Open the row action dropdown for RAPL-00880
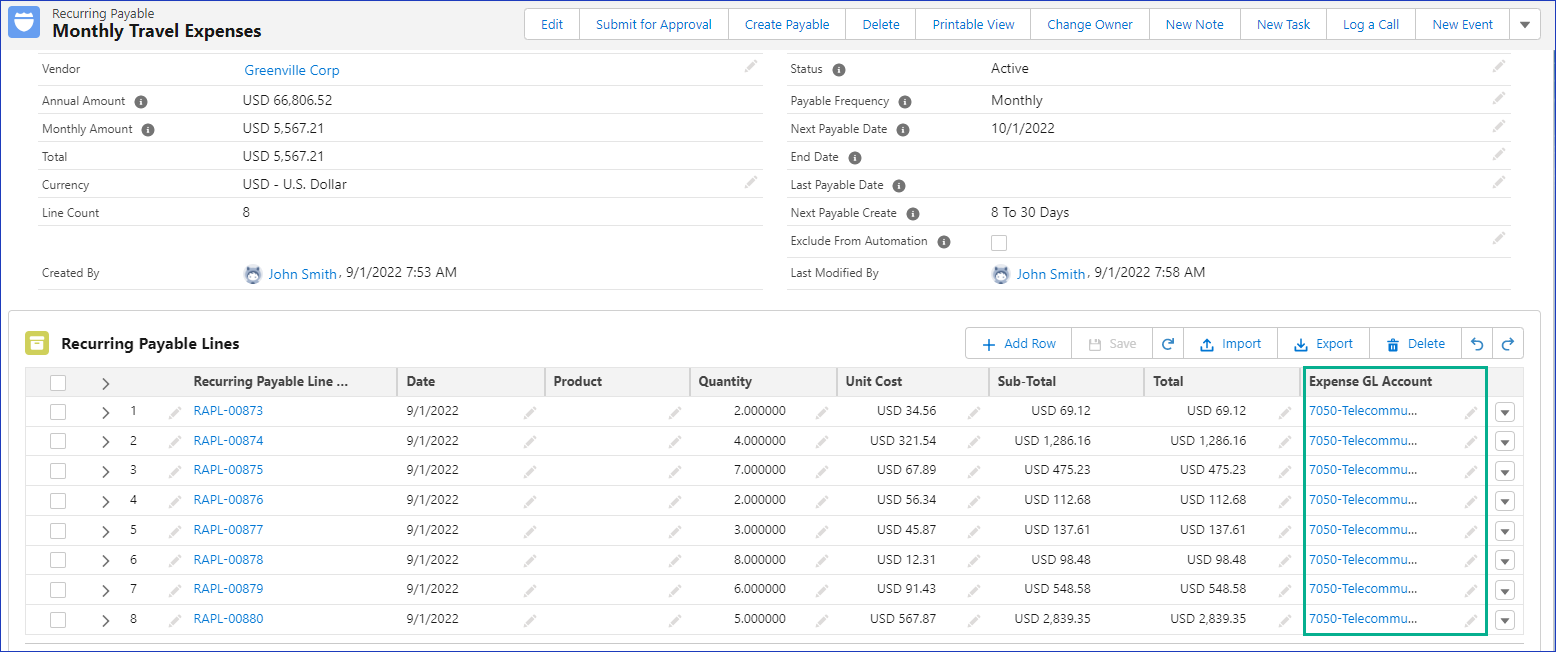 tap(1505, 620)
